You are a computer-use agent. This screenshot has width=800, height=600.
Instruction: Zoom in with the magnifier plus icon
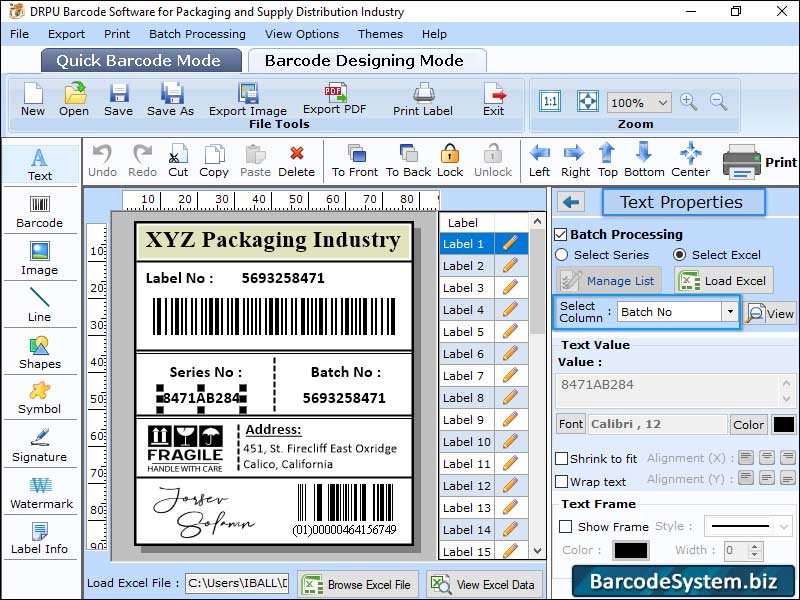[688, 102]
